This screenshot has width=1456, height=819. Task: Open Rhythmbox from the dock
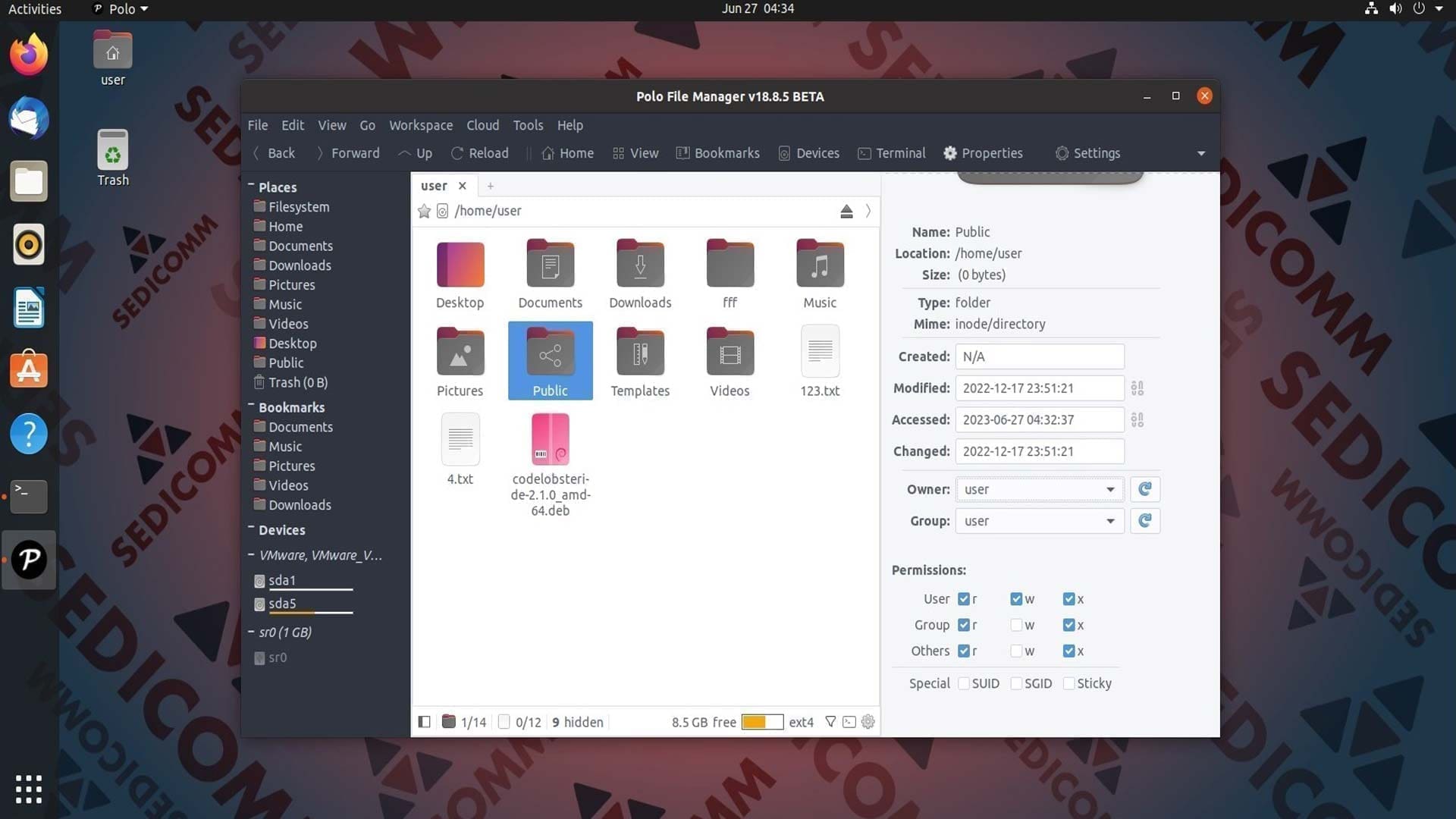pos(29,244)
